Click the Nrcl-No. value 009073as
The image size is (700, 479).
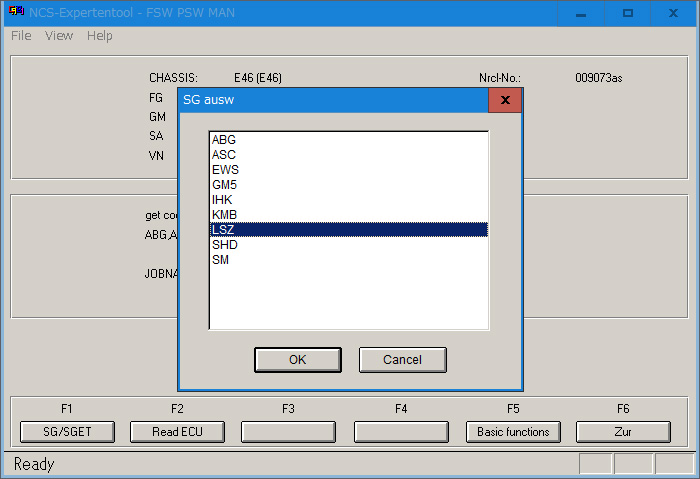click(x=598, y=78)
